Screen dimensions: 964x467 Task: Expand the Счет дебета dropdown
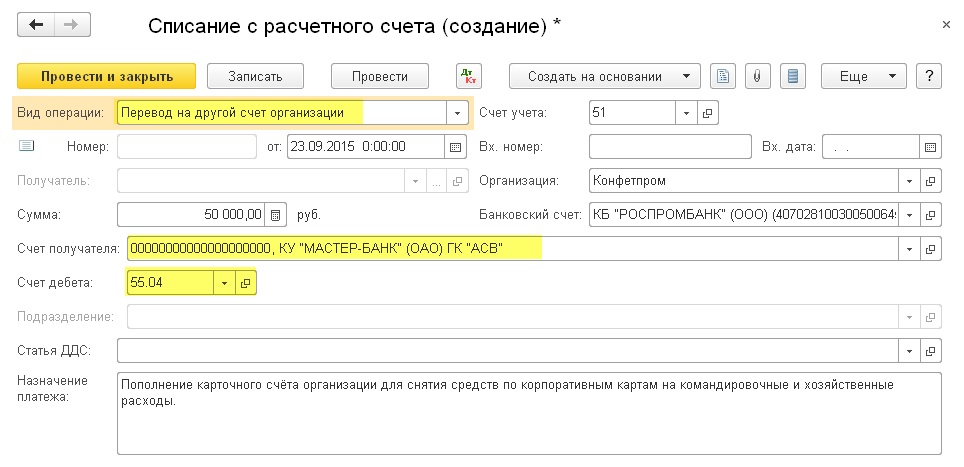click(224, 283)
